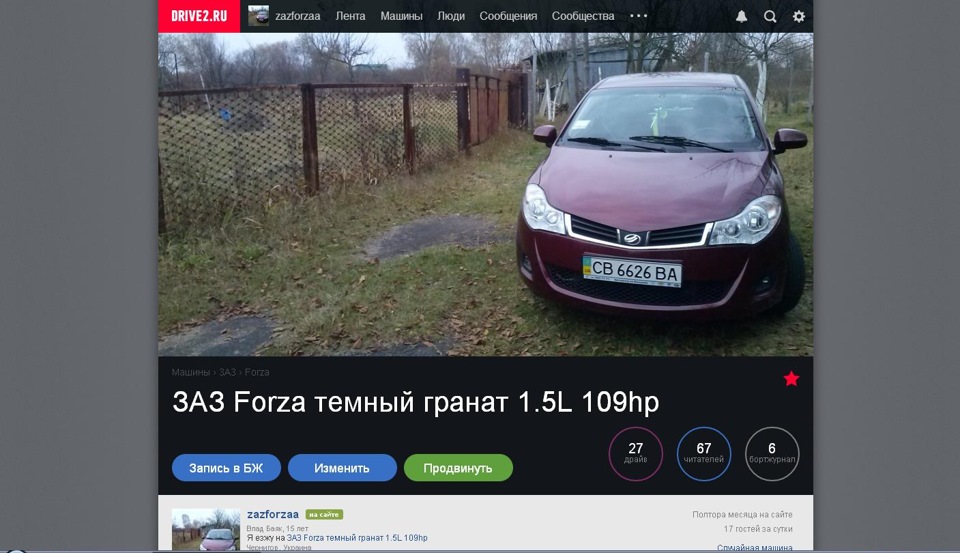Open the notifications bell icon
Viewport: 960px width, 553px height.
(741, 17)
